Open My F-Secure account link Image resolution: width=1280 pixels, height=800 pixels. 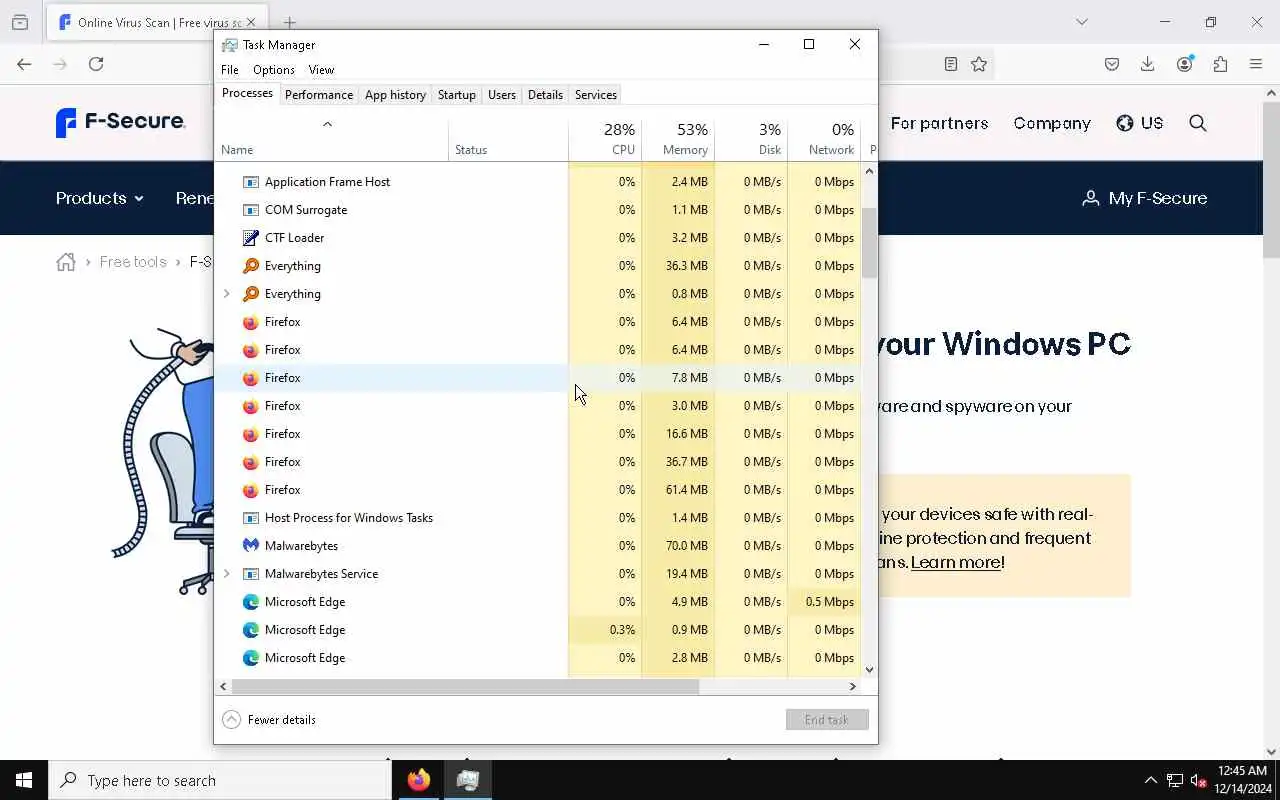coord(1145,198)
